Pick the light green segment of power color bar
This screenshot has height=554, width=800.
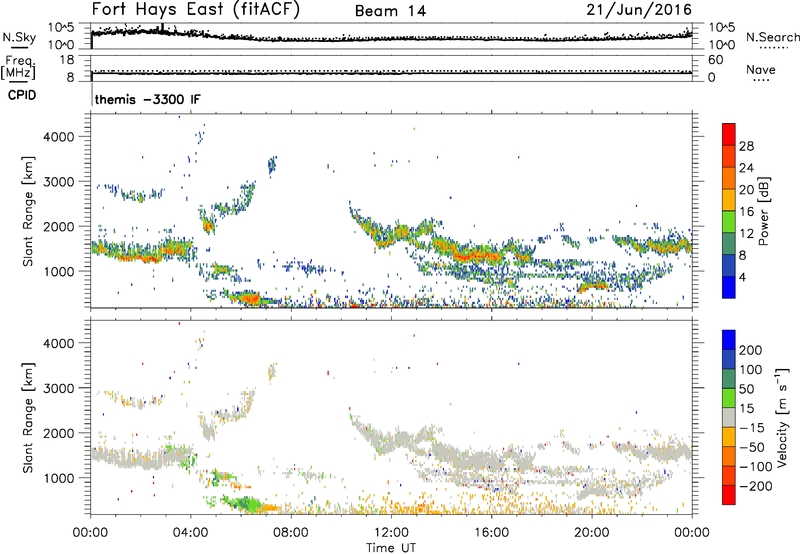(729, 221)
